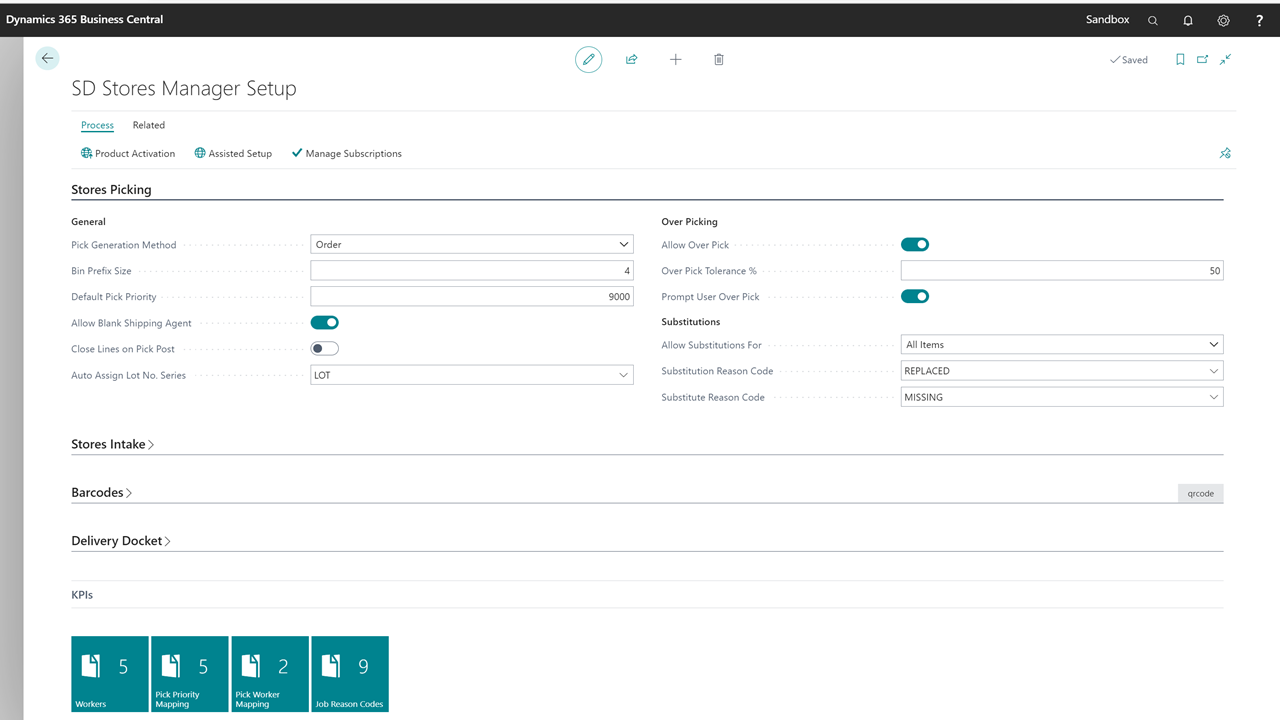Open the Job Reason Codes tile
This screenshot has width=1280, height=720.
coord(350,674)
